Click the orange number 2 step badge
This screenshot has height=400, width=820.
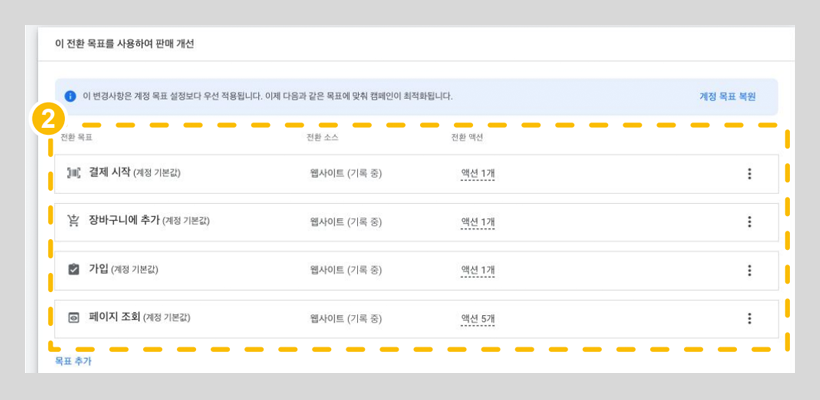coord(42,119)
